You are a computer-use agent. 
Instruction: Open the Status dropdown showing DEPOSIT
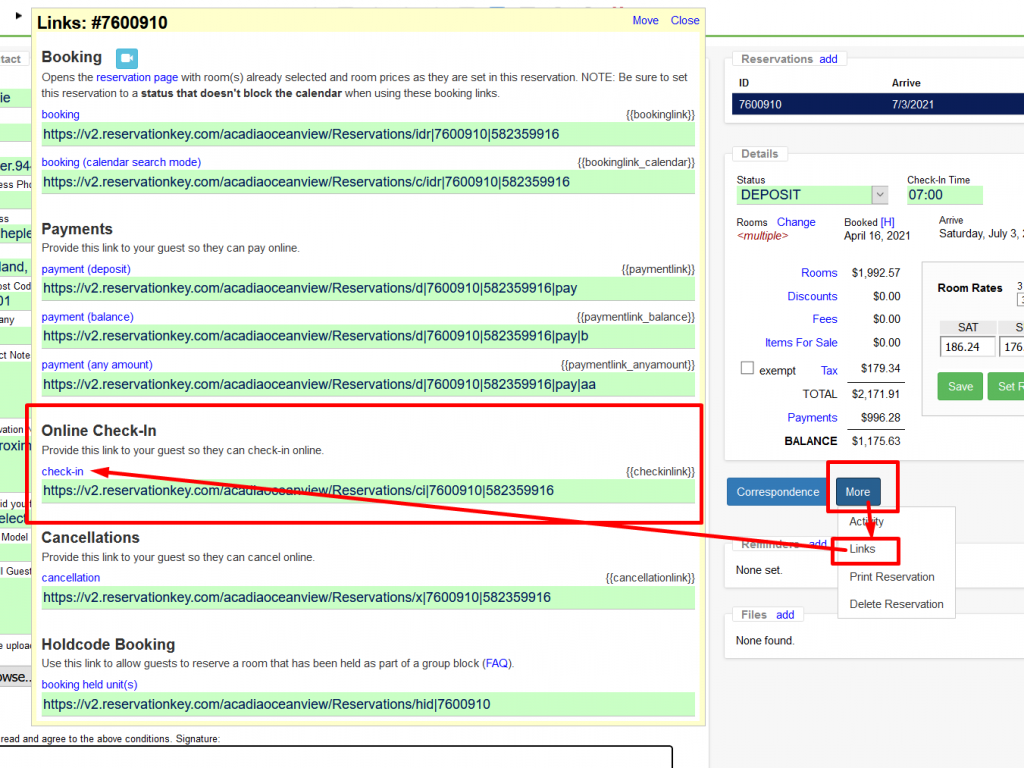point(880,195)
